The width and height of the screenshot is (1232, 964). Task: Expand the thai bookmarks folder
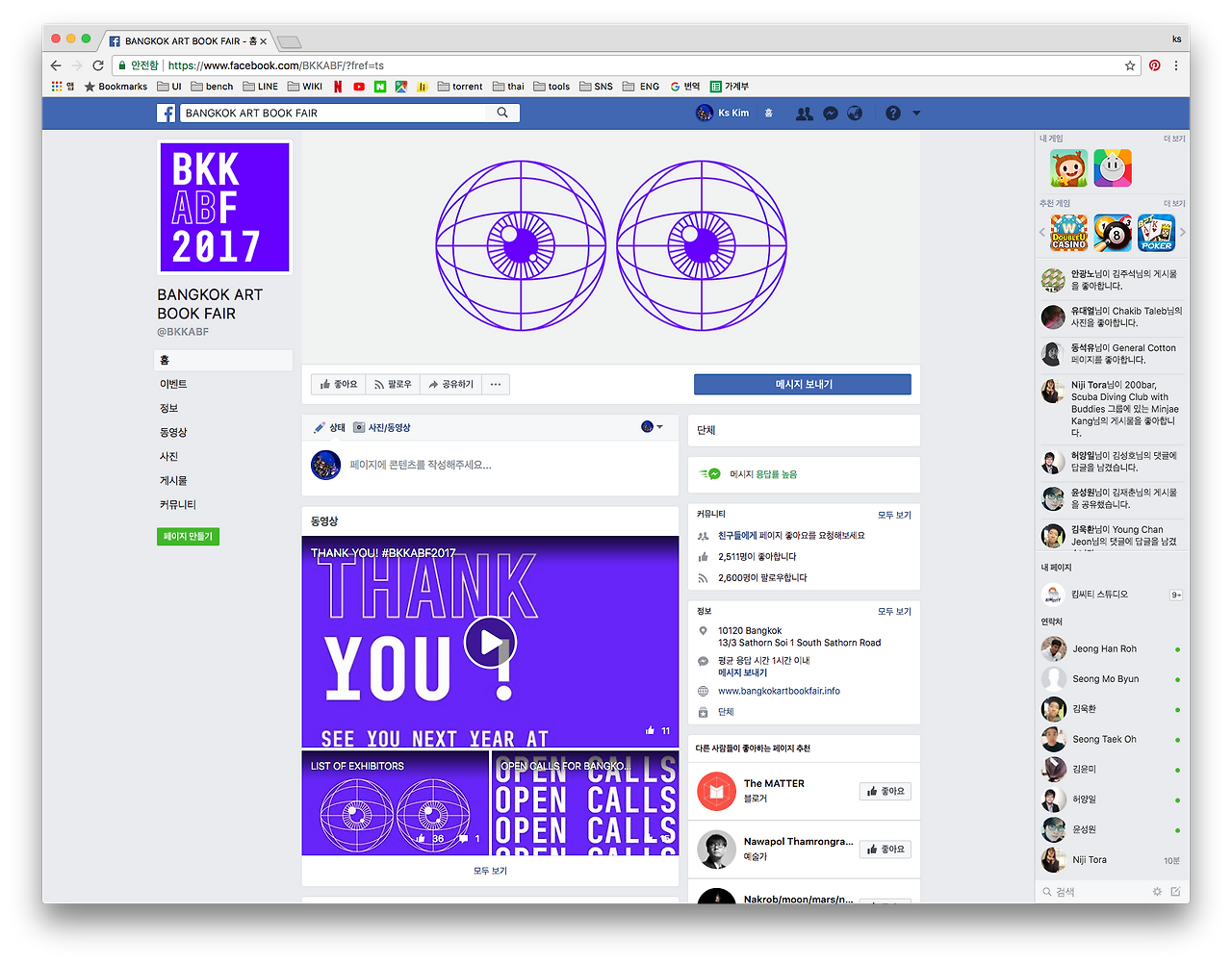pos(508,87)
